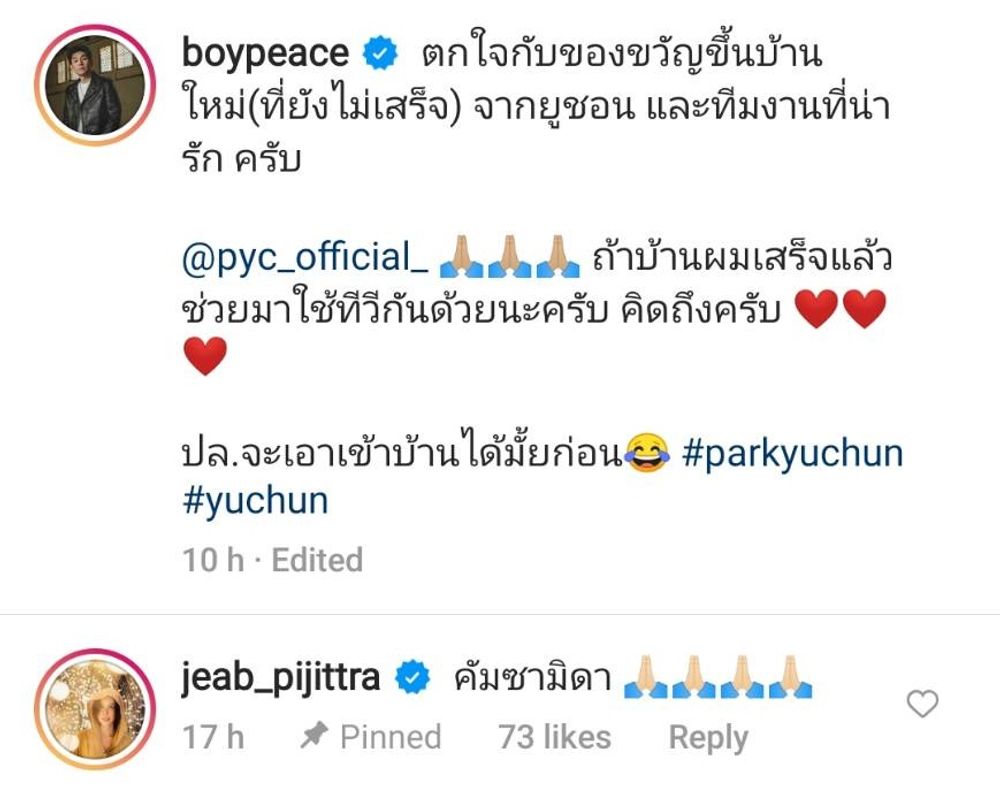This screenshot has height=797, width=1000.
Task: Reply to jeab_pijittra's comment
Action: click(708, 738)
